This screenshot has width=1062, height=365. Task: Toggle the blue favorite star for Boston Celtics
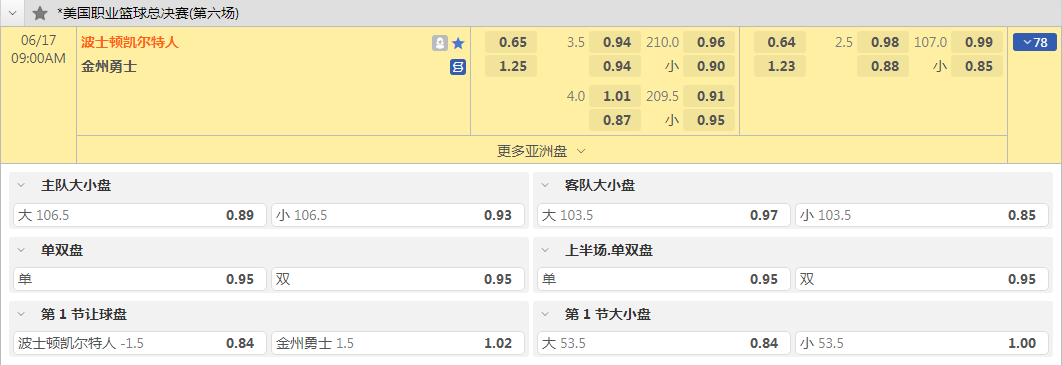[x=459, y=43]
